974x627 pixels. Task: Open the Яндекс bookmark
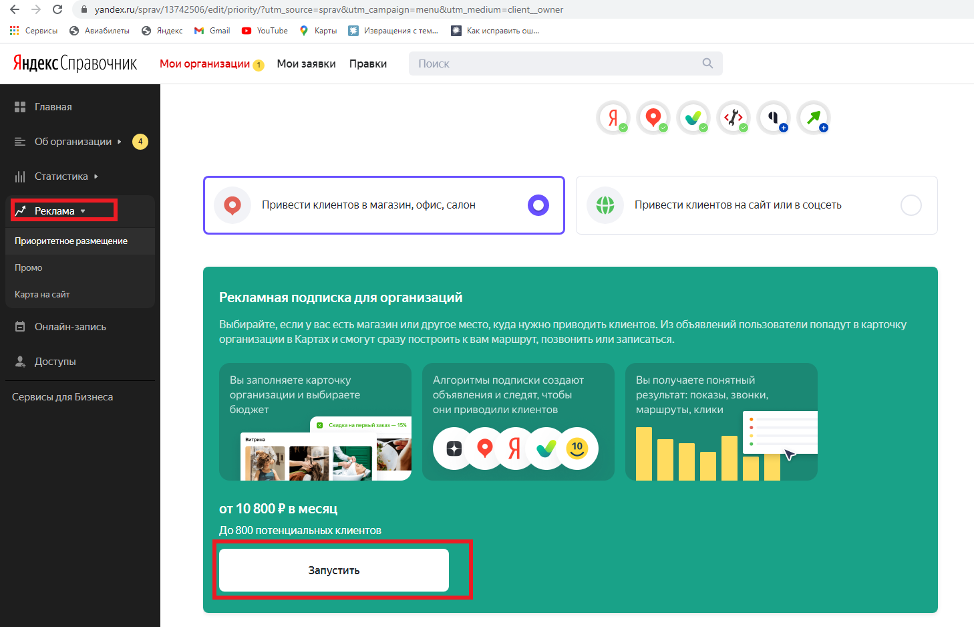162,30
